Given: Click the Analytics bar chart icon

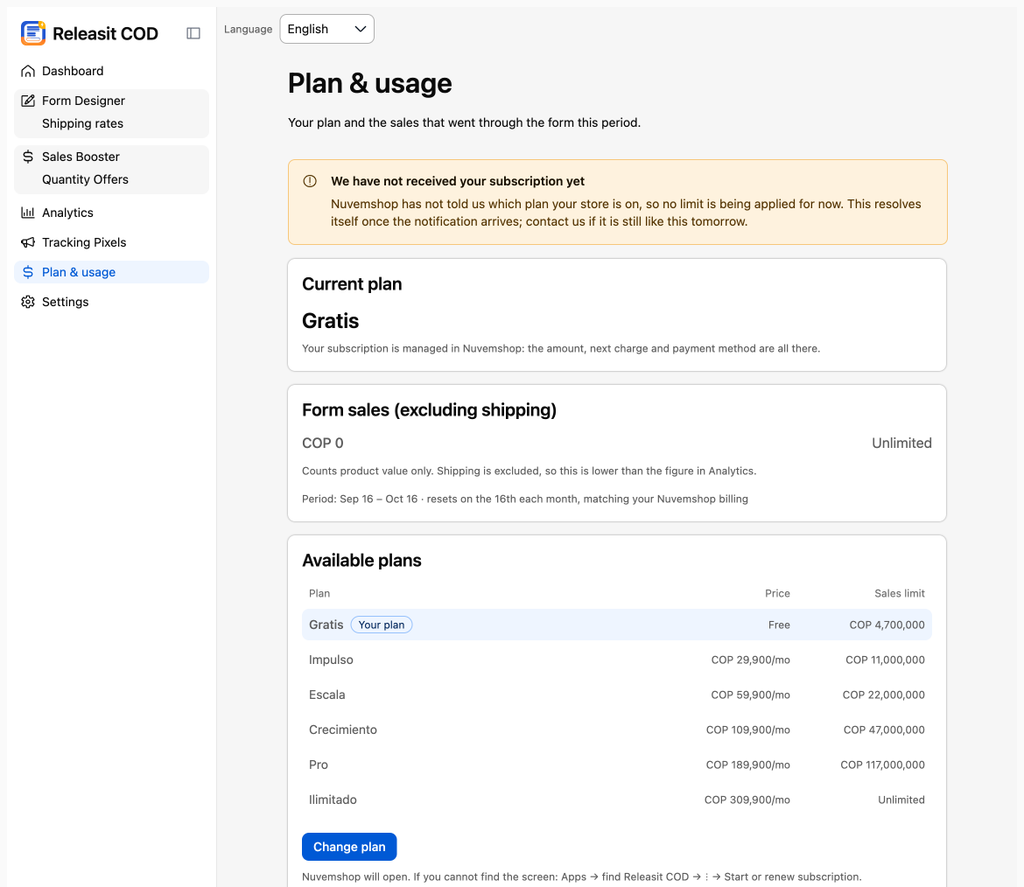Looking at the screenshot, I should point(27,212).
